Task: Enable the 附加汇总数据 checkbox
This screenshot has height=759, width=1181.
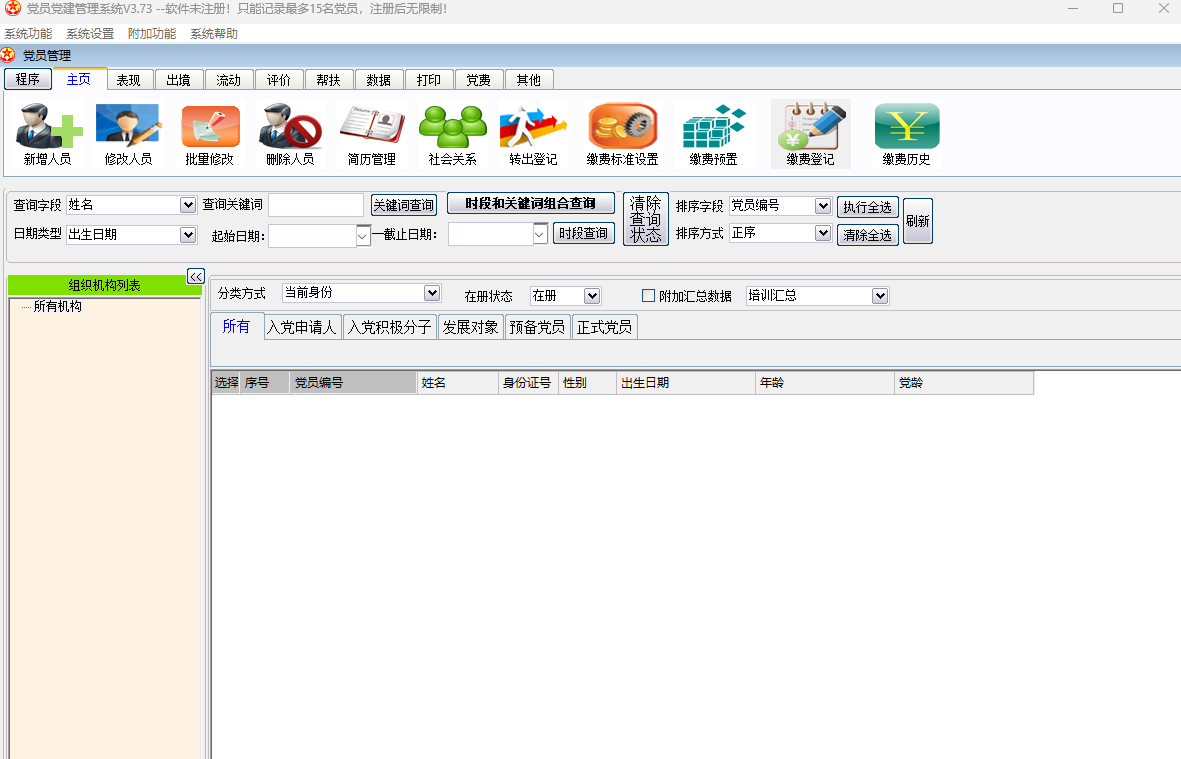Action: (x=648, y=295)
